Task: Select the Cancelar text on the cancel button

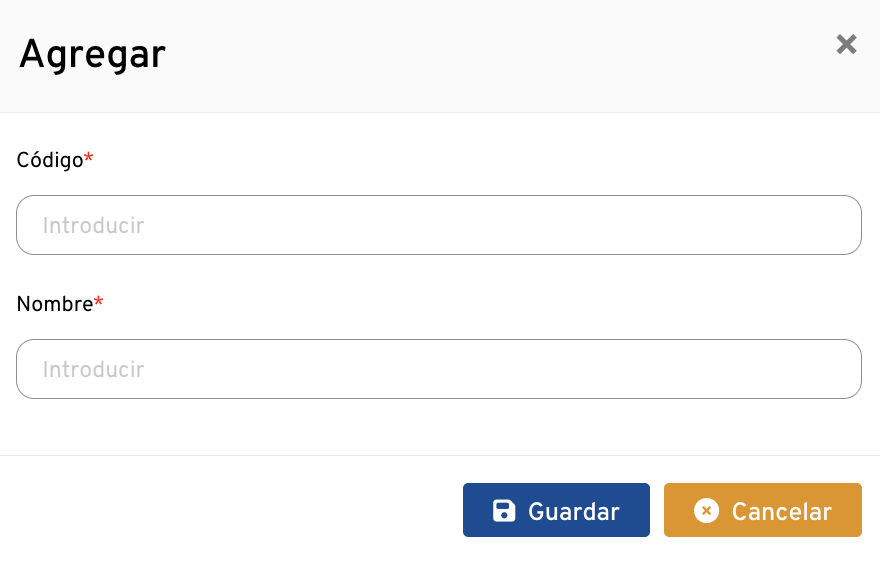Action: [x=781, y=512]
